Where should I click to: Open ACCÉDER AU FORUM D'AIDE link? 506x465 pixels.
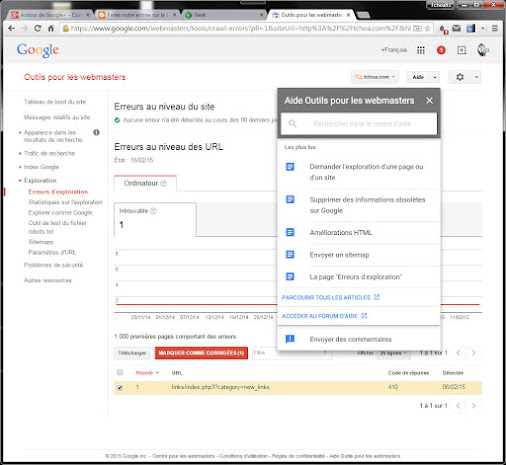pos(324,316)
